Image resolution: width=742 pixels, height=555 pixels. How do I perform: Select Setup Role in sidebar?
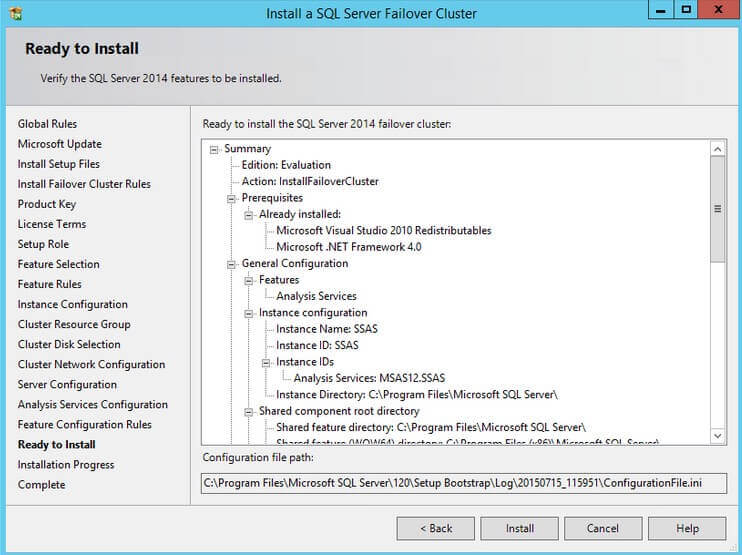point(43,244)
